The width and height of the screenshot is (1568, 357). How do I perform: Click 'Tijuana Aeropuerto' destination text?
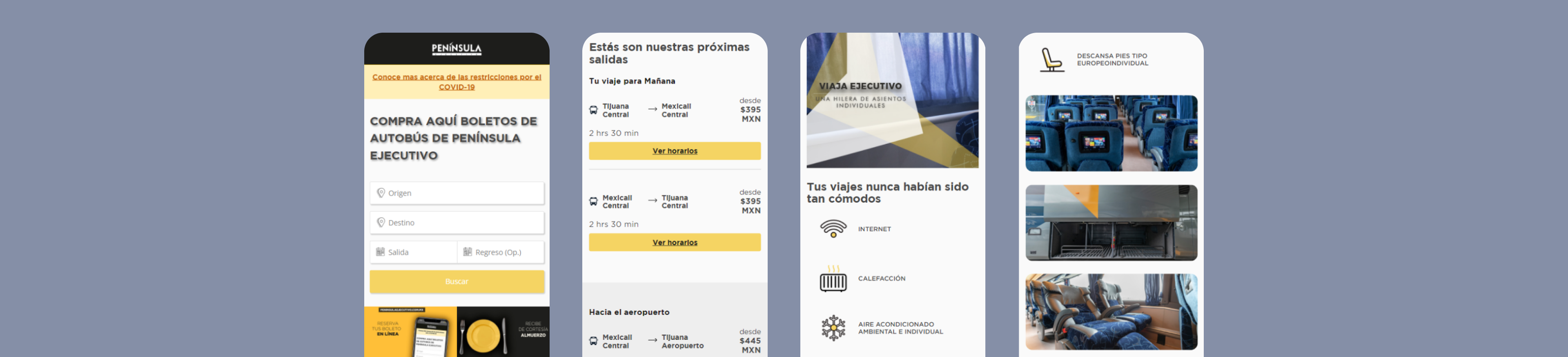click(682, 341)
